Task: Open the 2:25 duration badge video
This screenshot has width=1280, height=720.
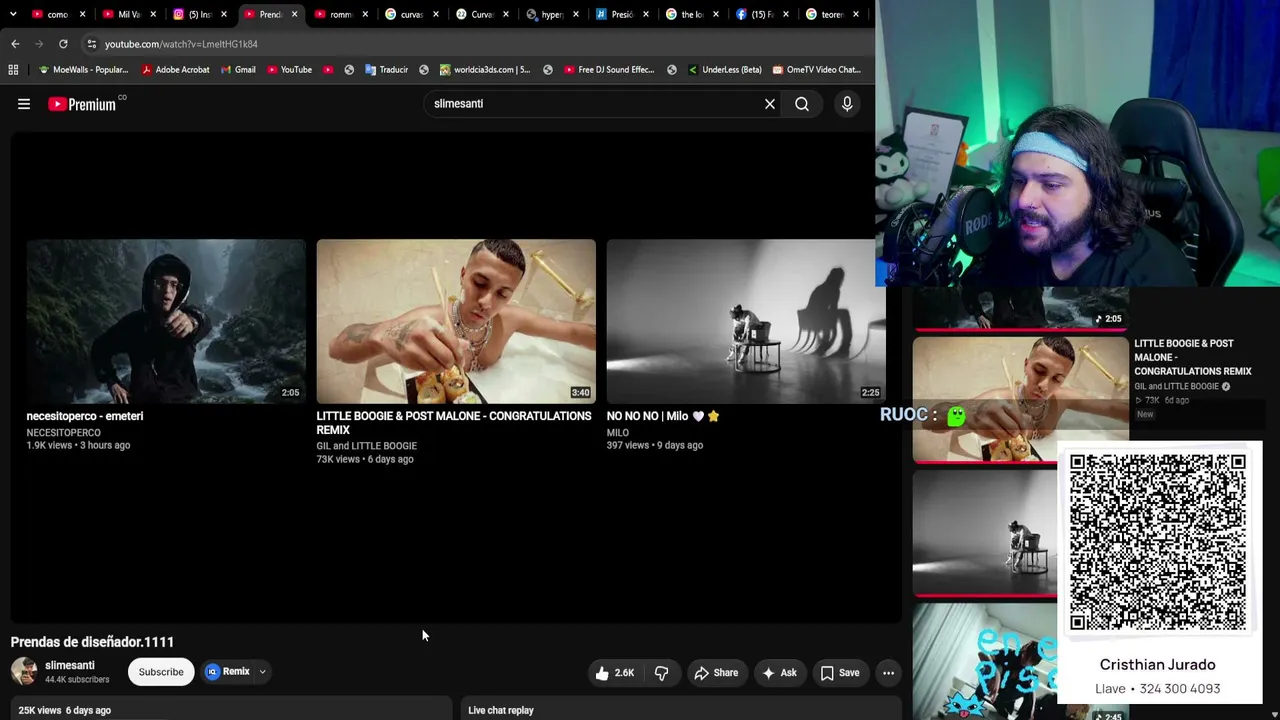Action: tap(870, 393)
